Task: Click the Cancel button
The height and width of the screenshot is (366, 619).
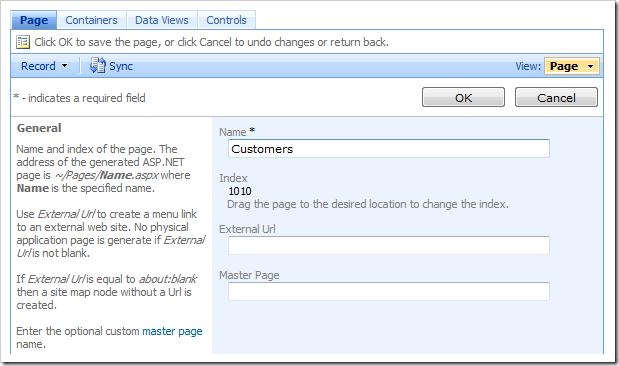Action: 556,98
